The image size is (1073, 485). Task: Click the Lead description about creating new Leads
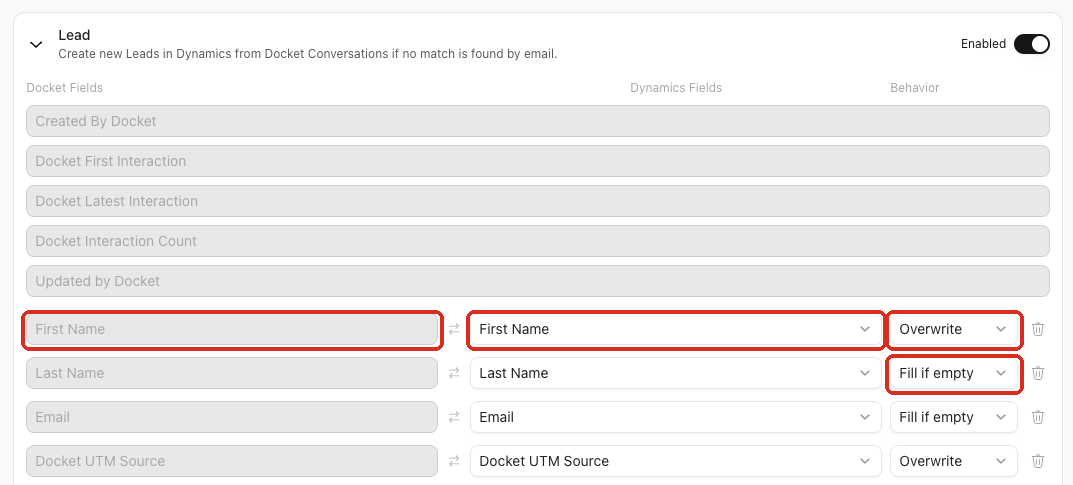click(307, 53)
